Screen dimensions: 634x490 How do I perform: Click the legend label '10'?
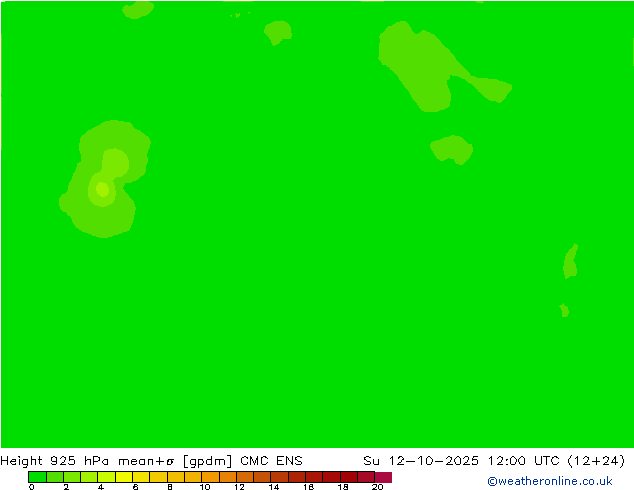click(205, 487)
